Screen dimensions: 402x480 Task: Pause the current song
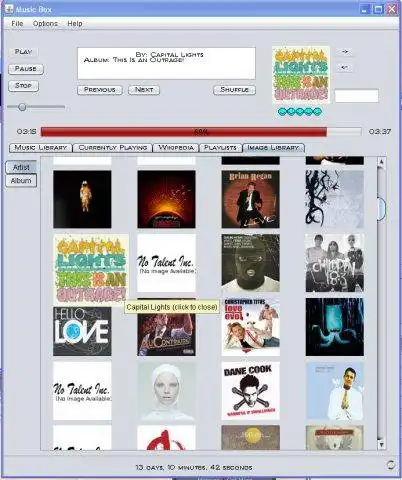coord(26,69)
